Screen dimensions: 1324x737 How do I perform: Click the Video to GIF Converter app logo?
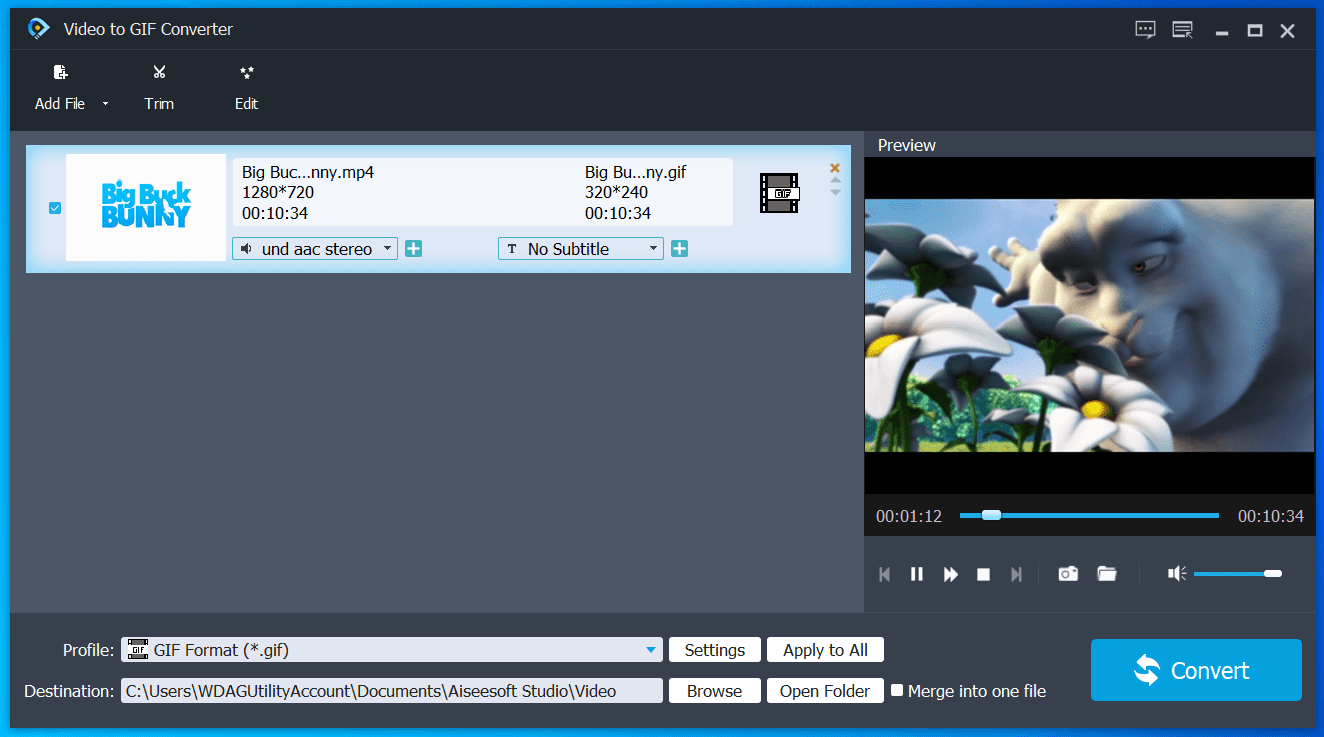click(x=38, y=28)
